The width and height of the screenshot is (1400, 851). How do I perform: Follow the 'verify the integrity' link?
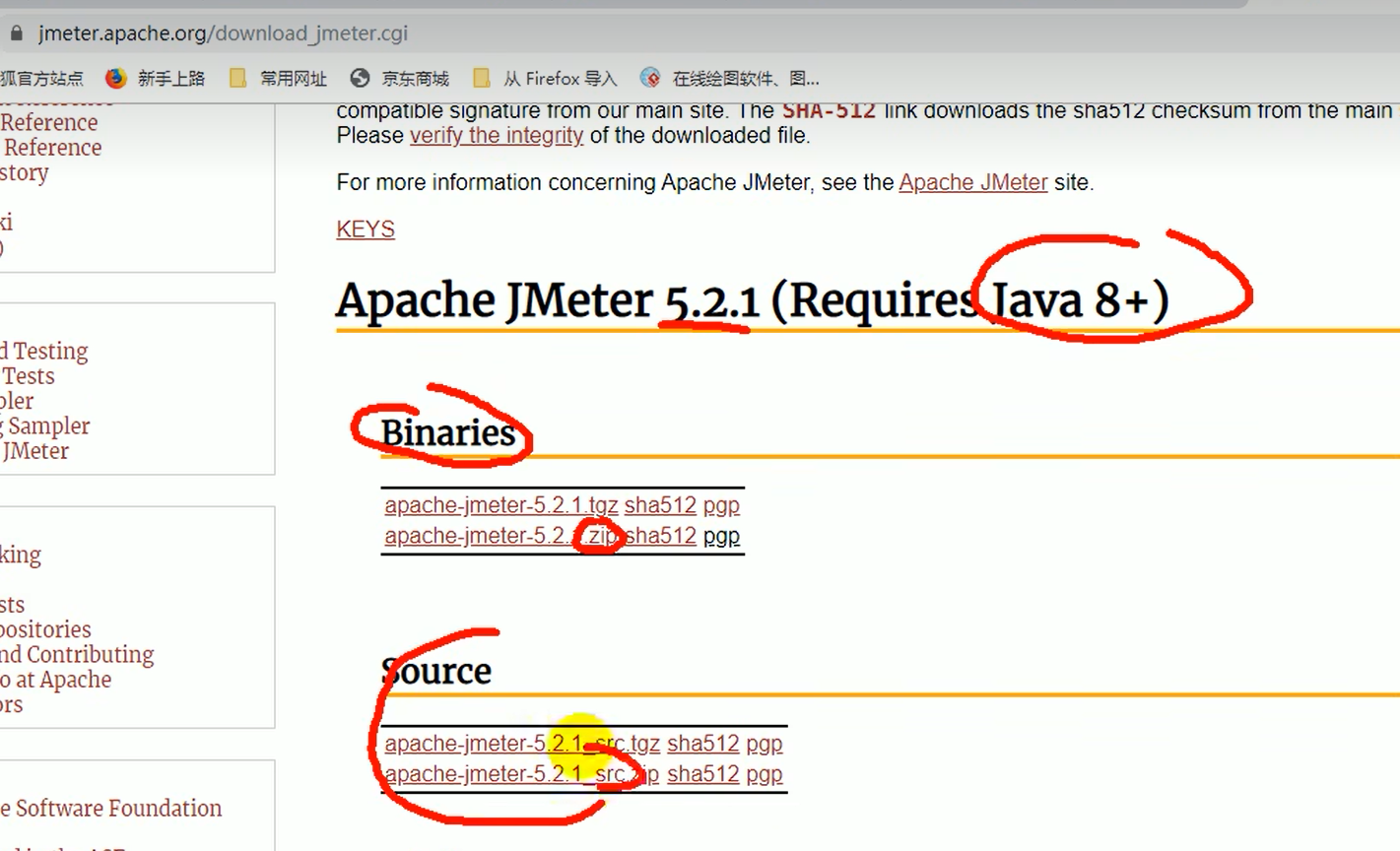coord(497,135)
